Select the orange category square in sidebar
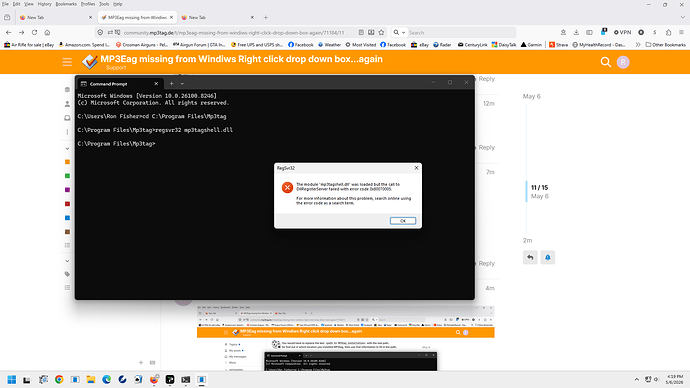 tap(67, 162)
